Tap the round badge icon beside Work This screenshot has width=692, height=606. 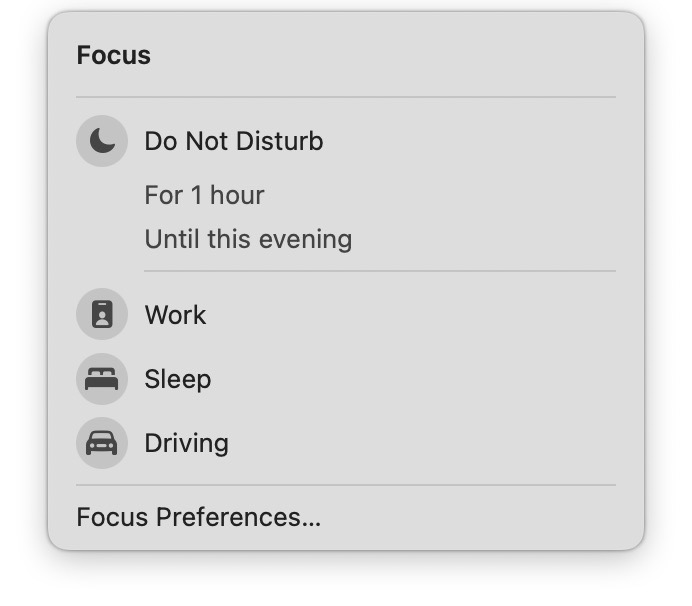[102, 315]
